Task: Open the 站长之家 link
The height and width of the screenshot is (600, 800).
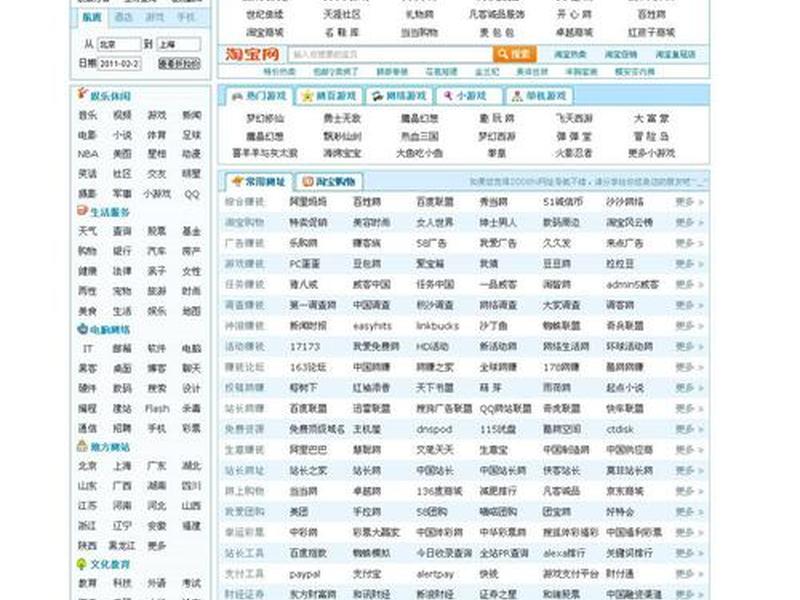Action: point(308,470)
